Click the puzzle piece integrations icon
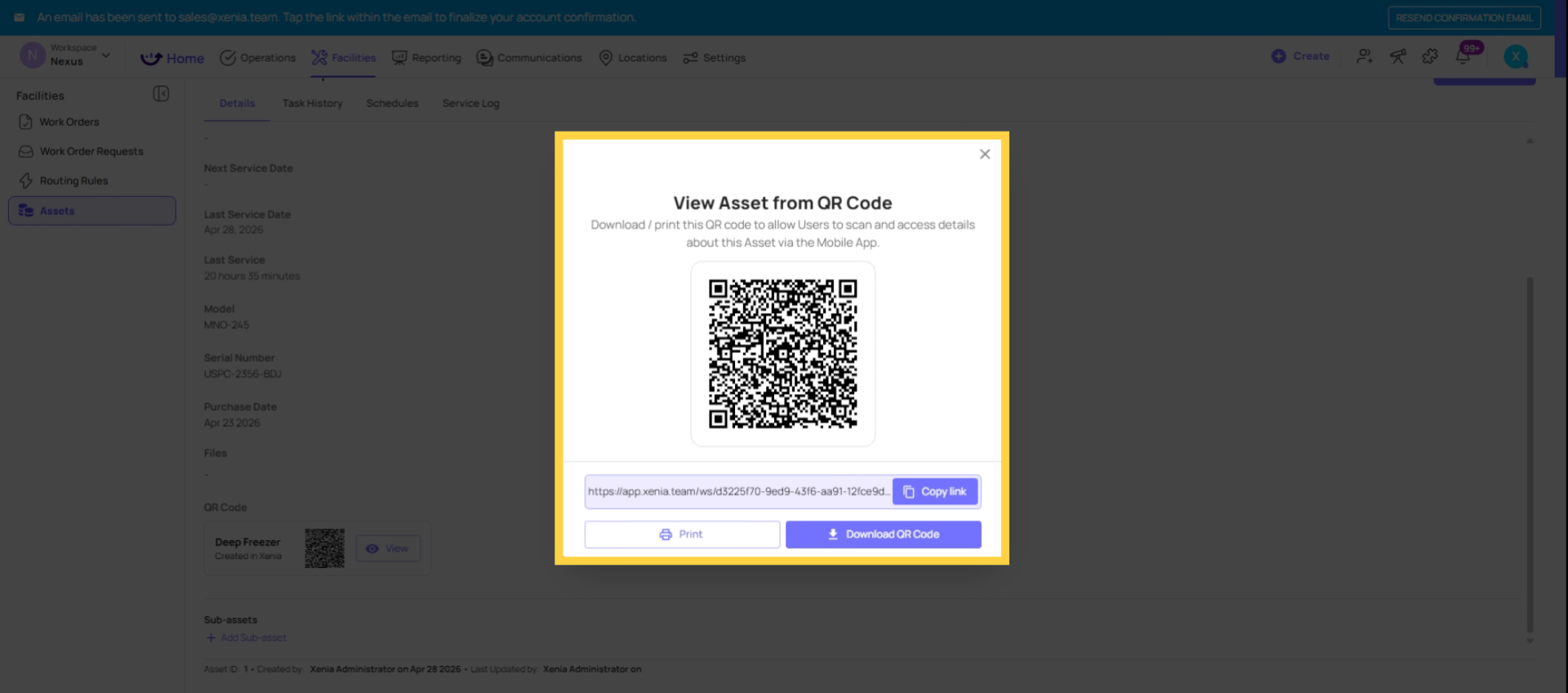Screen dimensions: 1568x693 tap(1430, 56)
